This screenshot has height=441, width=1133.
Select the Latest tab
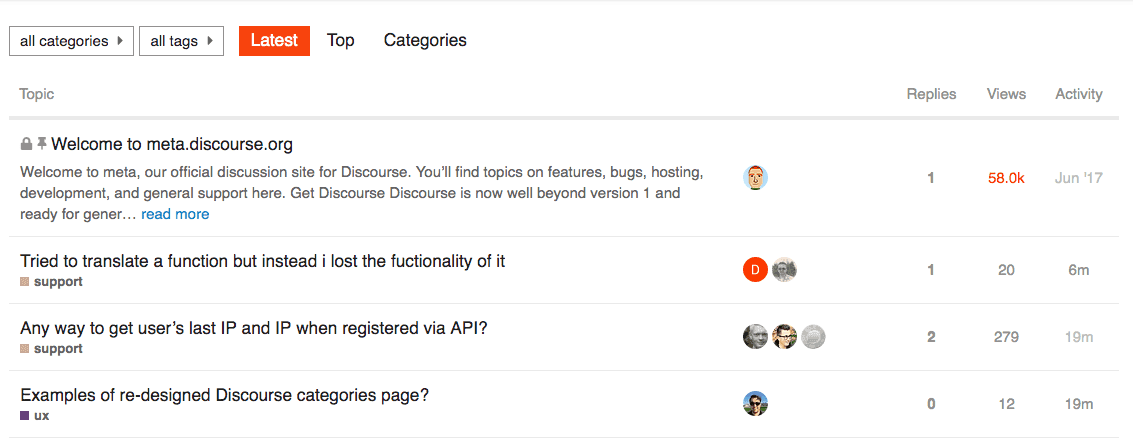(x=275, y=40)
